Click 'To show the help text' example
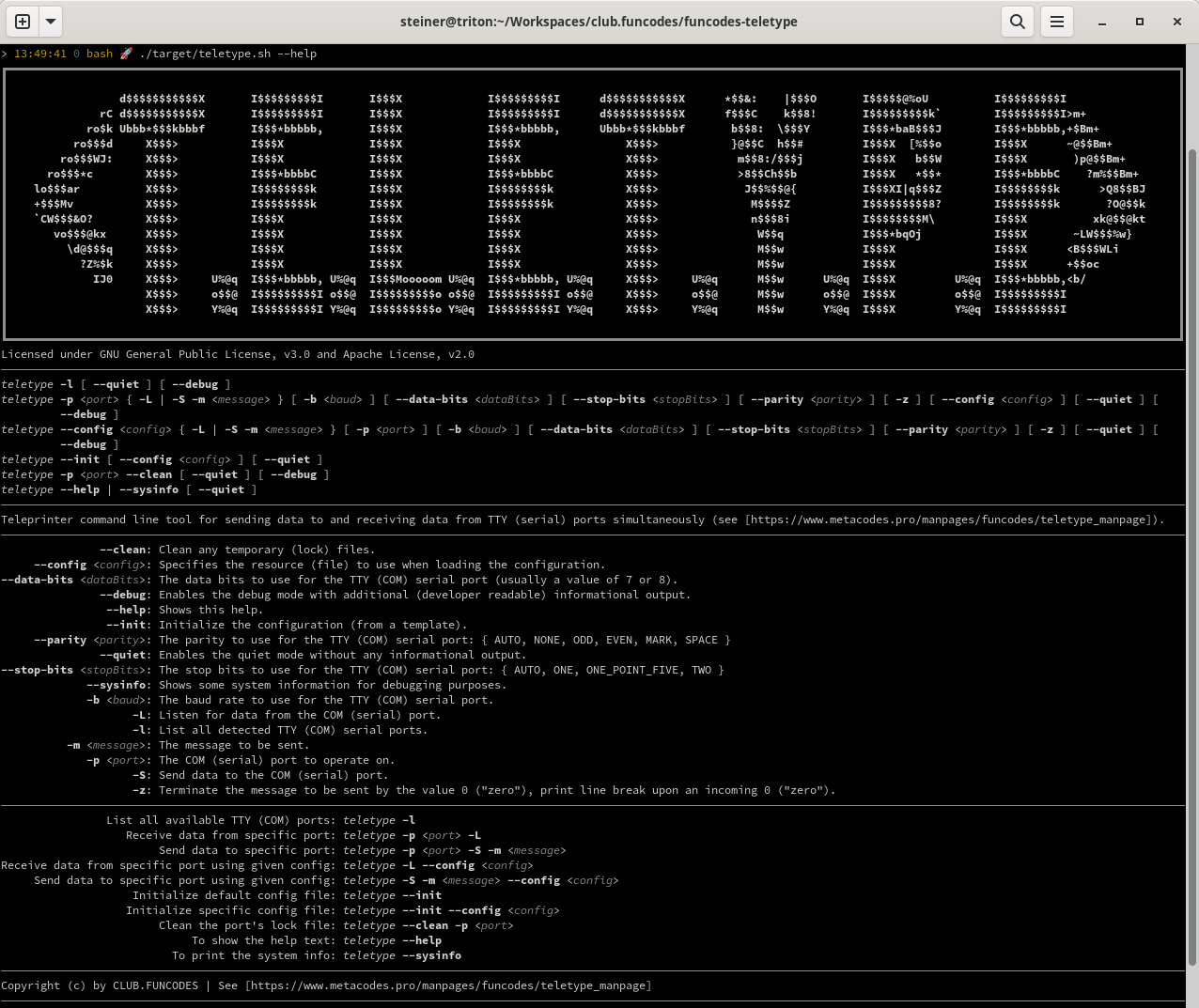 click(x=317, y=940)
